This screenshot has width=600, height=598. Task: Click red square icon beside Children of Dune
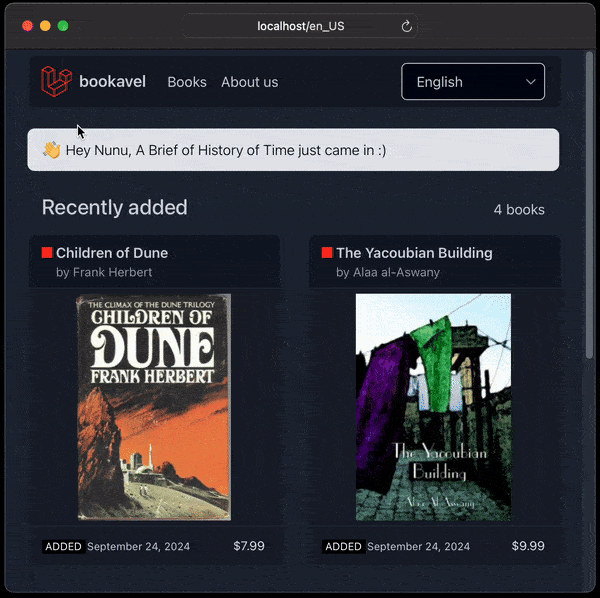(47, 253)
